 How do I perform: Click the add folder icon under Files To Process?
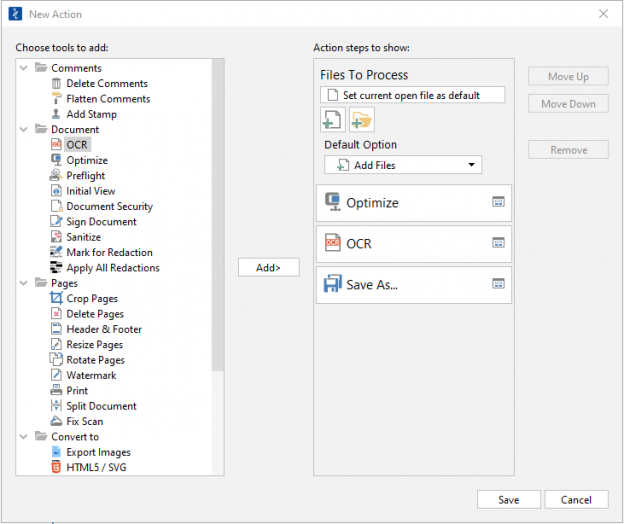(x=361, y=121)
